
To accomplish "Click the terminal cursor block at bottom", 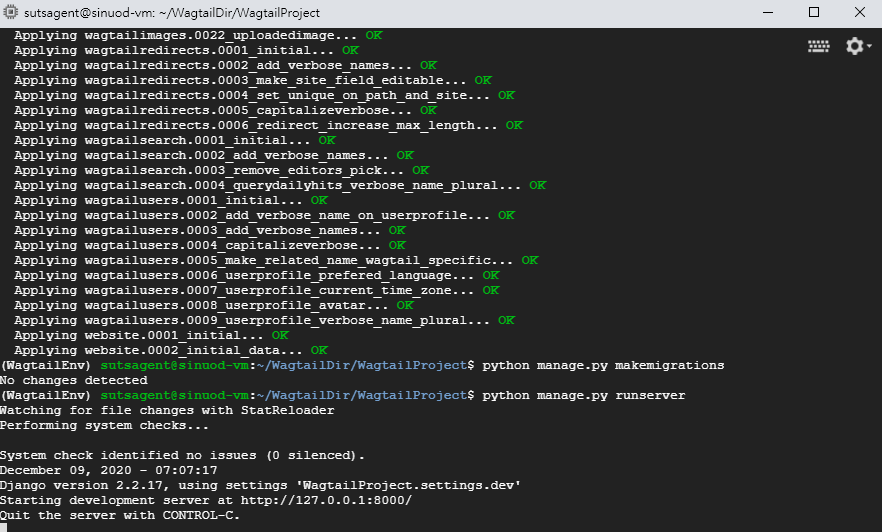I will 3,528.
